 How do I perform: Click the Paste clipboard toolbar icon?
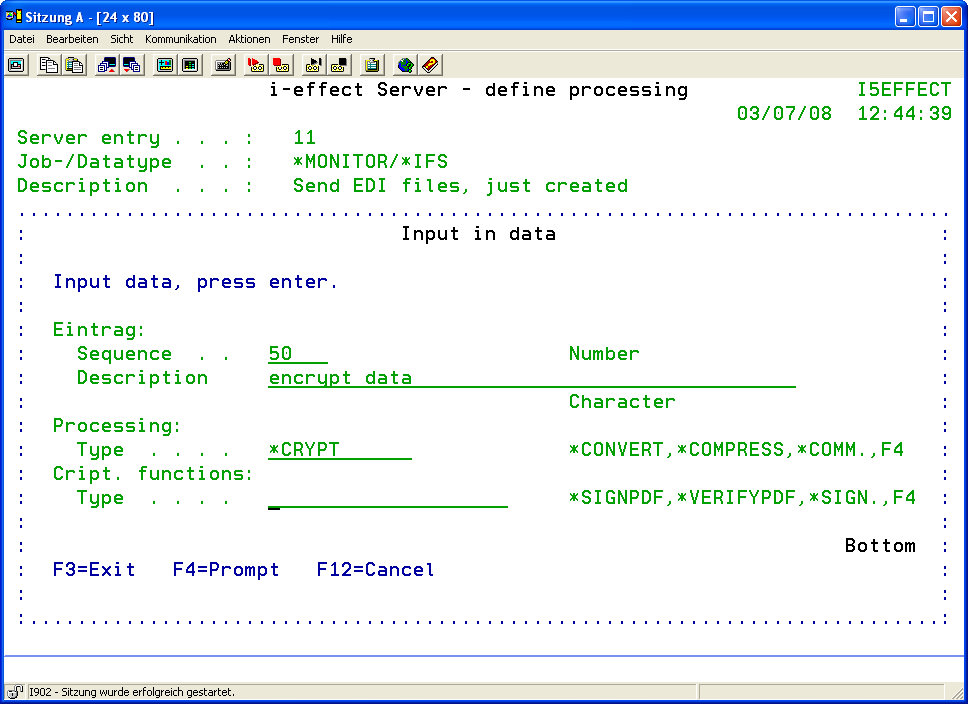pos(74,65)
